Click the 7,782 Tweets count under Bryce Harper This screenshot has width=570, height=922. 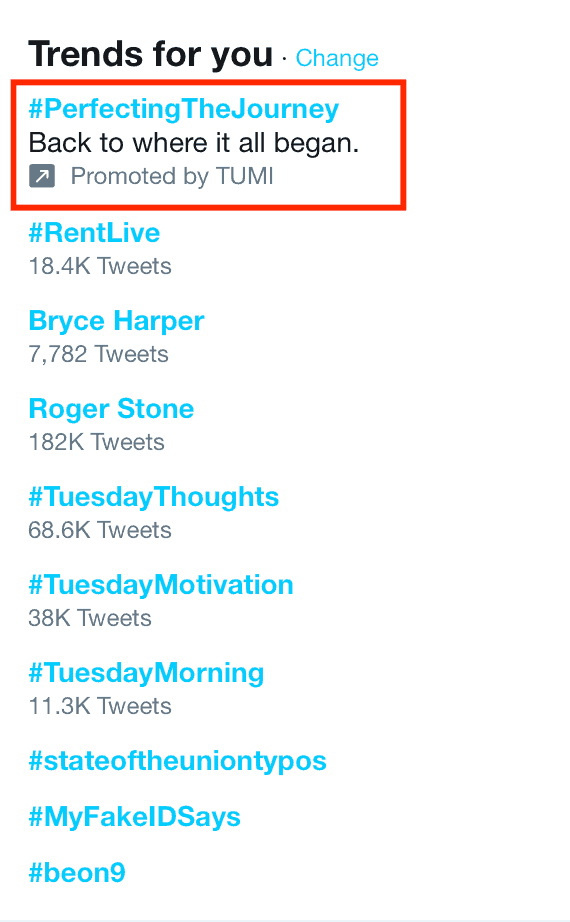pyautogui.click(x=98, y=355)
